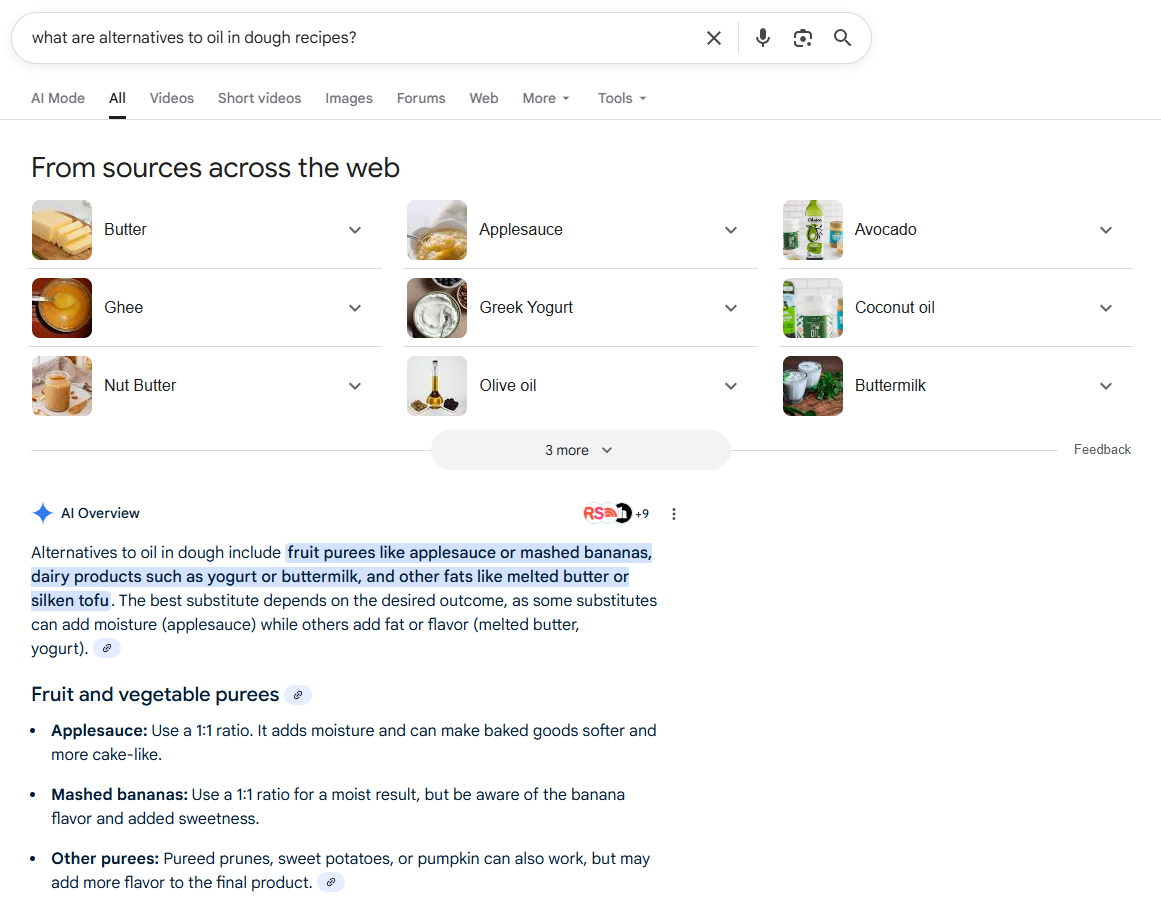The image size is (1161, 906).
Task: Open Short videos tab
Action: click(259, 98)
